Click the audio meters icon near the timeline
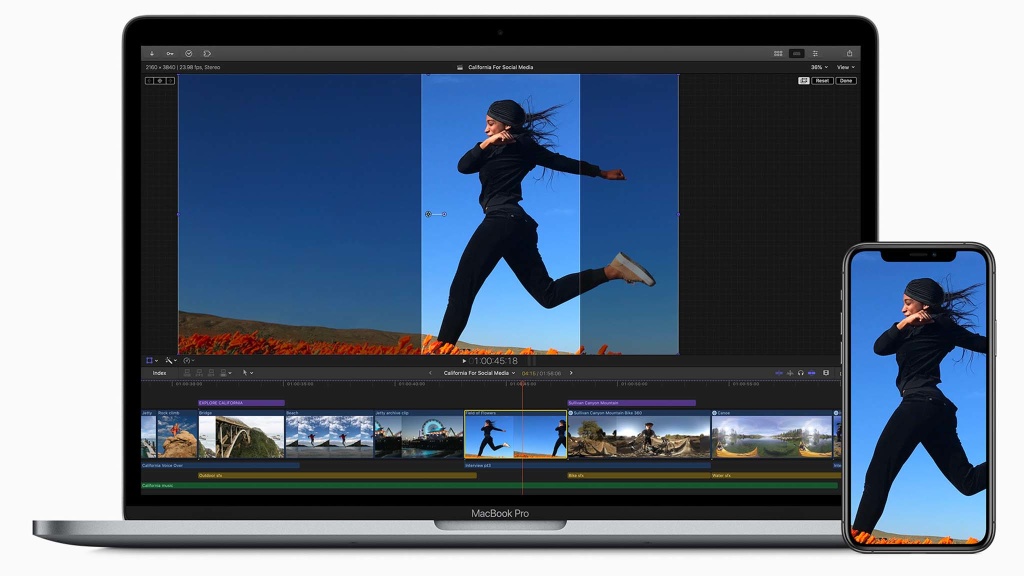Image resolution: width=1024 pixels, height=576 pixels. pos(826,372)
